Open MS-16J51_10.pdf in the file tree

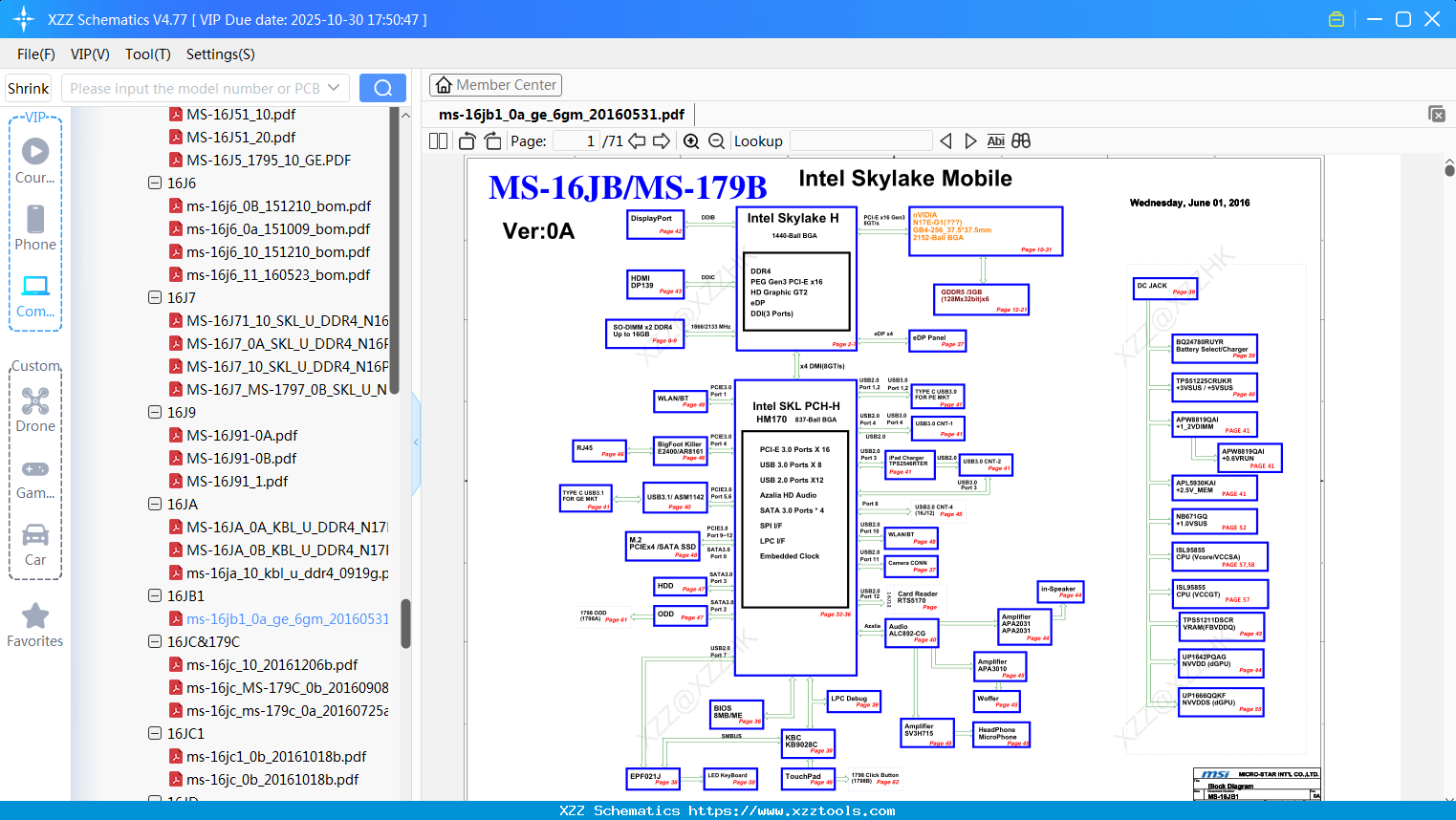tap(241, 115)
